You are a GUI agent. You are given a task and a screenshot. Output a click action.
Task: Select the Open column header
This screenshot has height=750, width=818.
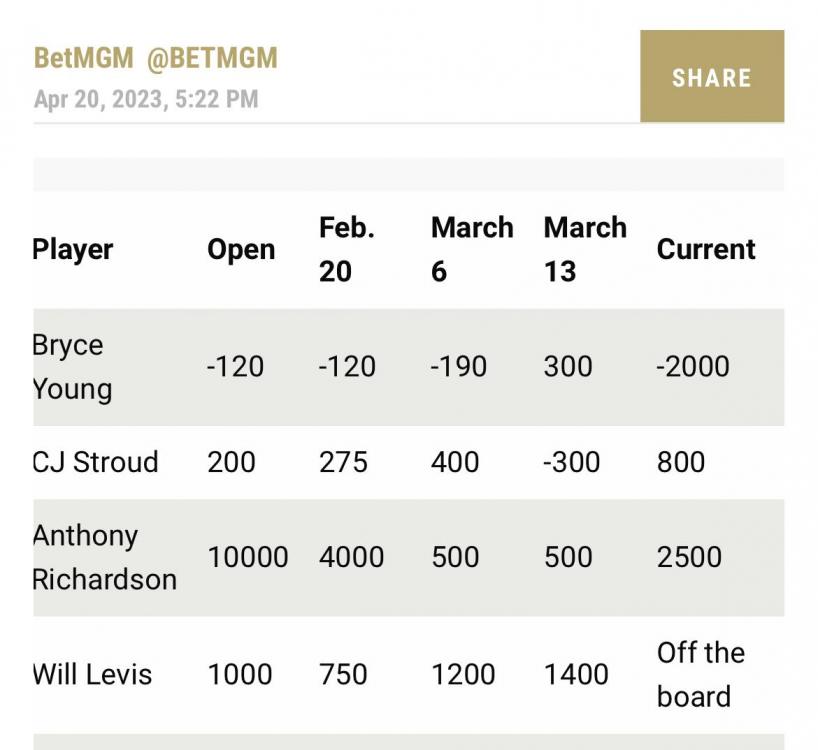tap(241, 249)
